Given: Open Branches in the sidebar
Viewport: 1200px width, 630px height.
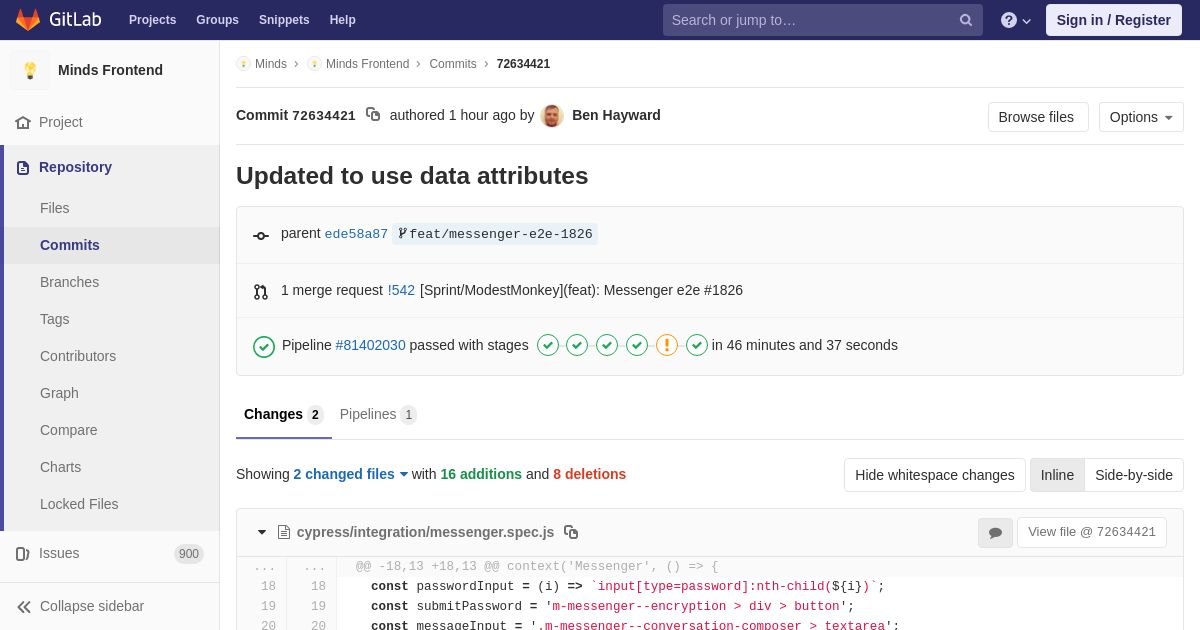Looking at the screenshot, I should click(110, 282).
